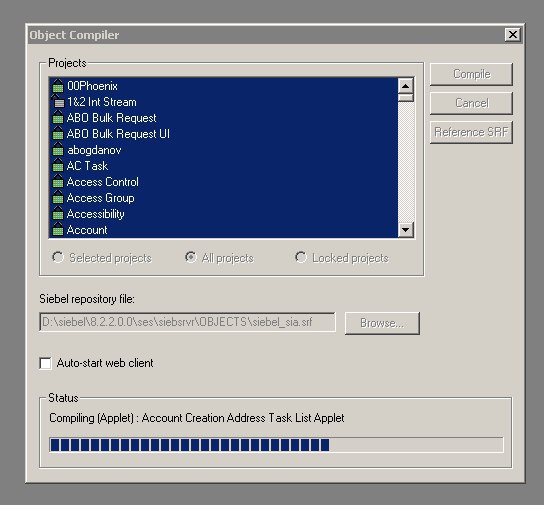This screenshot has width=544, height=505.
Task: Select AC Task in the projects list
Action: (87, 166)
